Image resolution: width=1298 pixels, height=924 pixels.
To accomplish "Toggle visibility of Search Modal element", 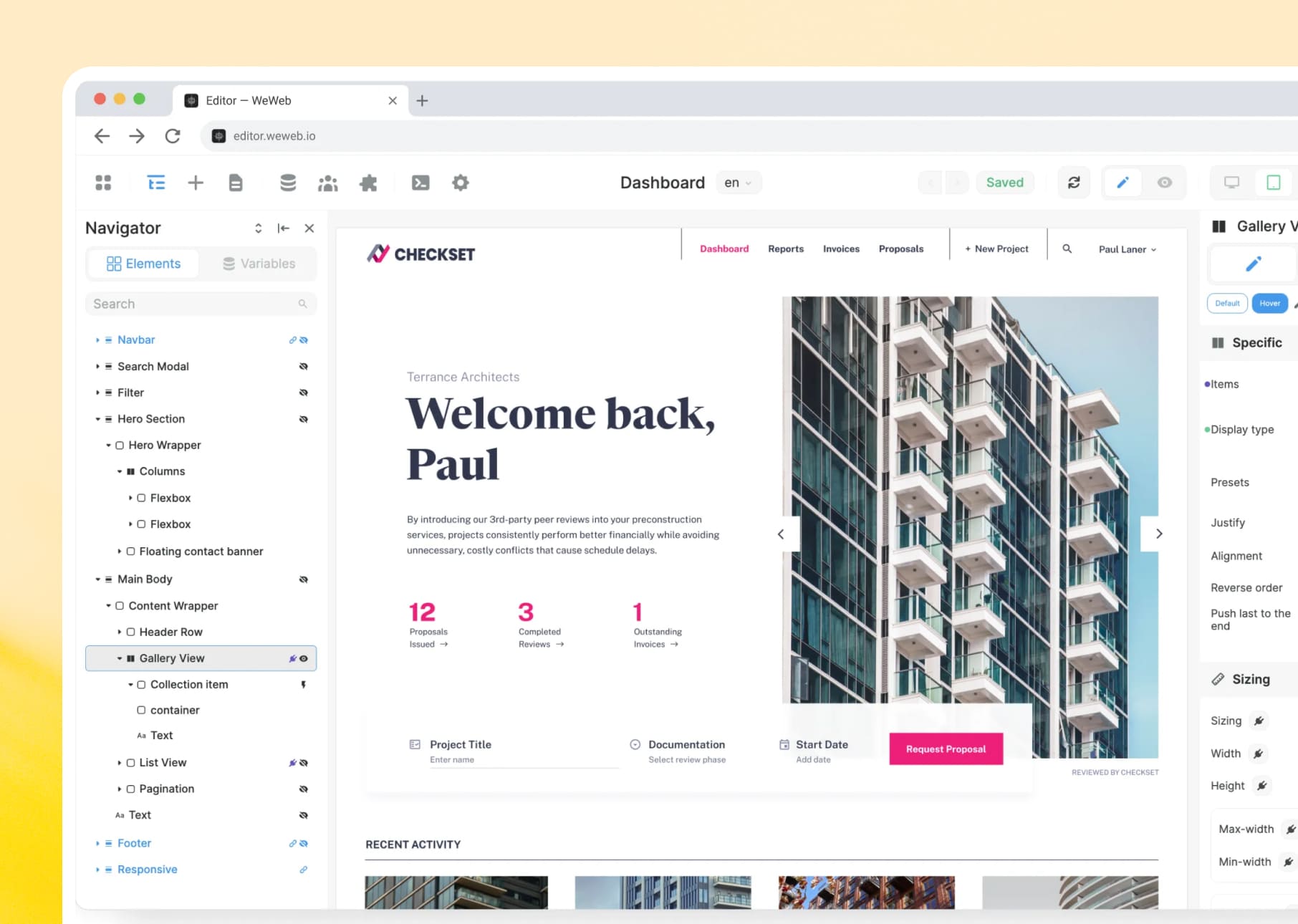I will 304,367.
